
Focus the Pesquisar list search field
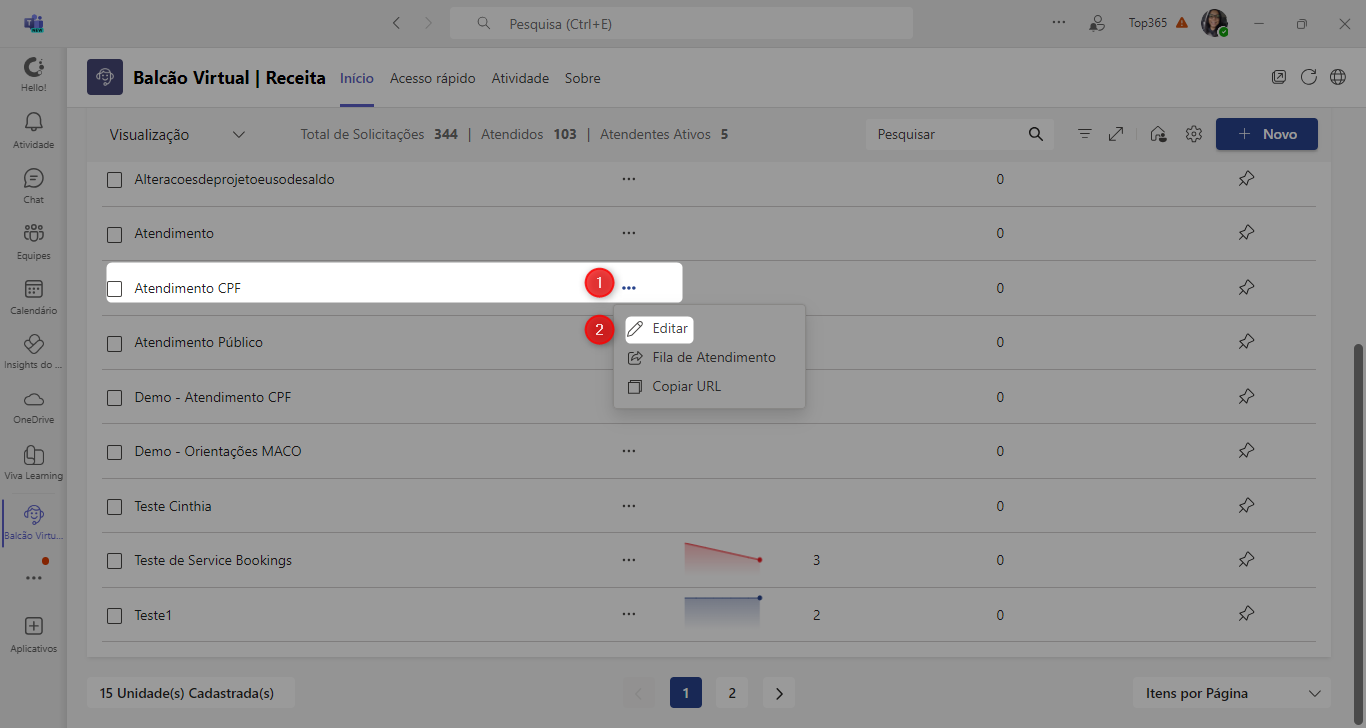click(960, 134)
